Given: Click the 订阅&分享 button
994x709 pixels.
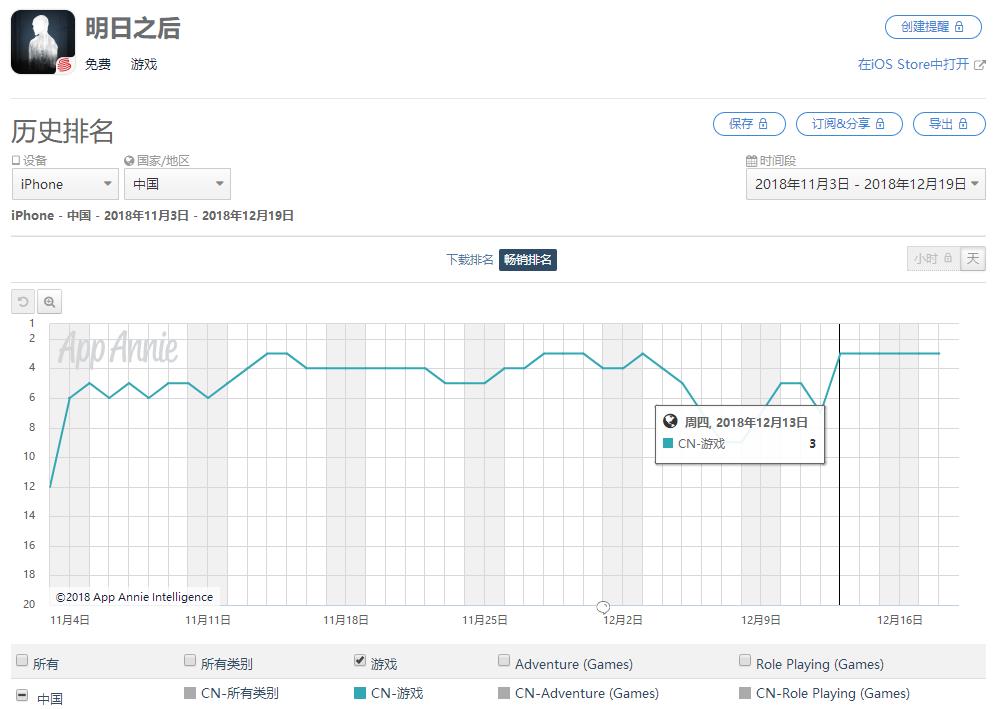Looking at the screenshot, I should pos(849,124).
